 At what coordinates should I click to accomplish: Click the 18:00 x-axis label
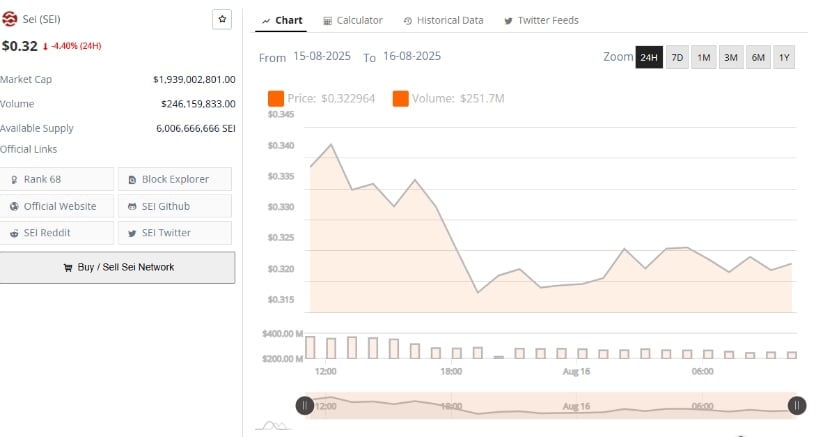451,372
